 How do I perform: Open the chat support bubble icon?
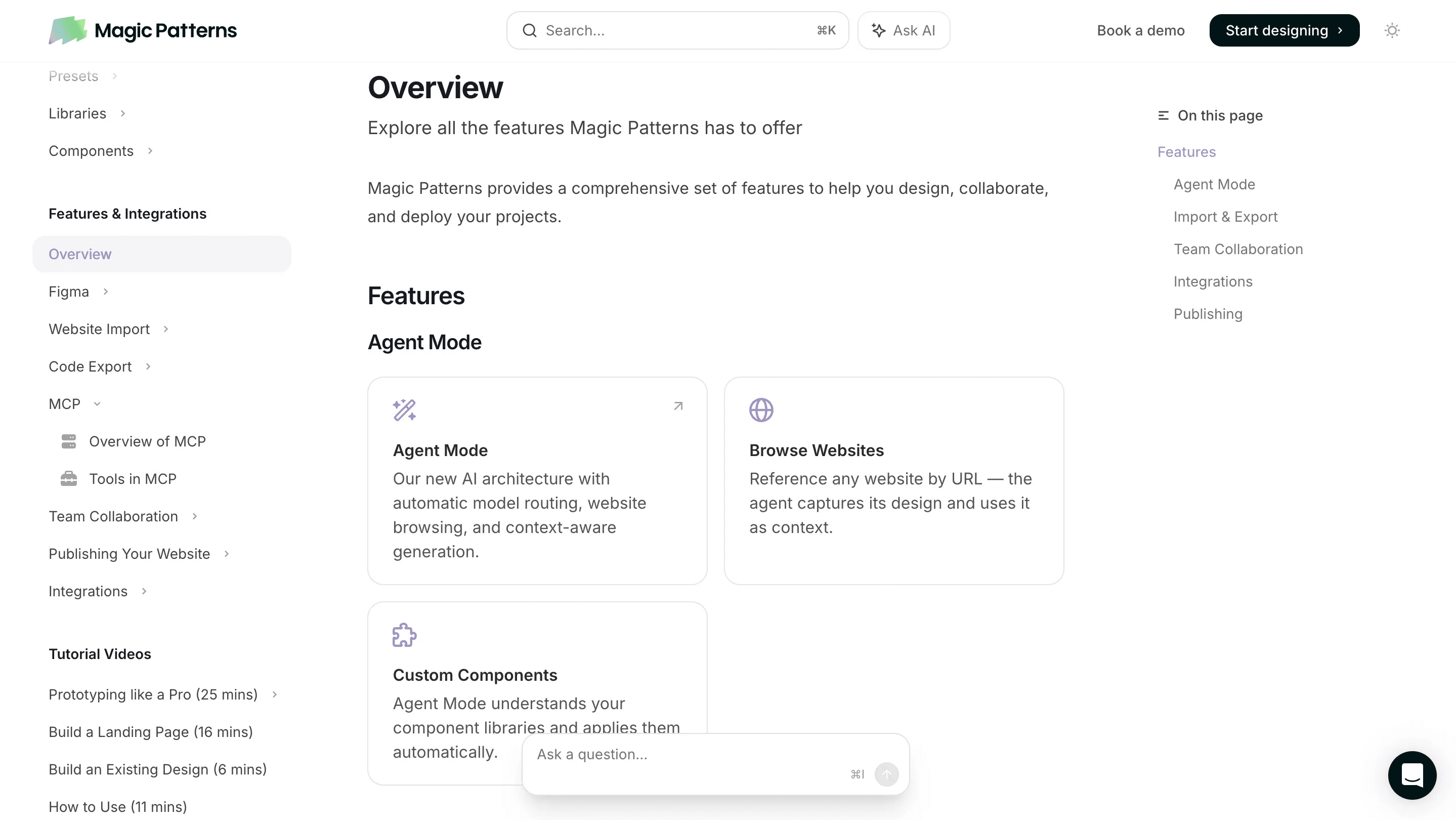tap(1411, 775)
